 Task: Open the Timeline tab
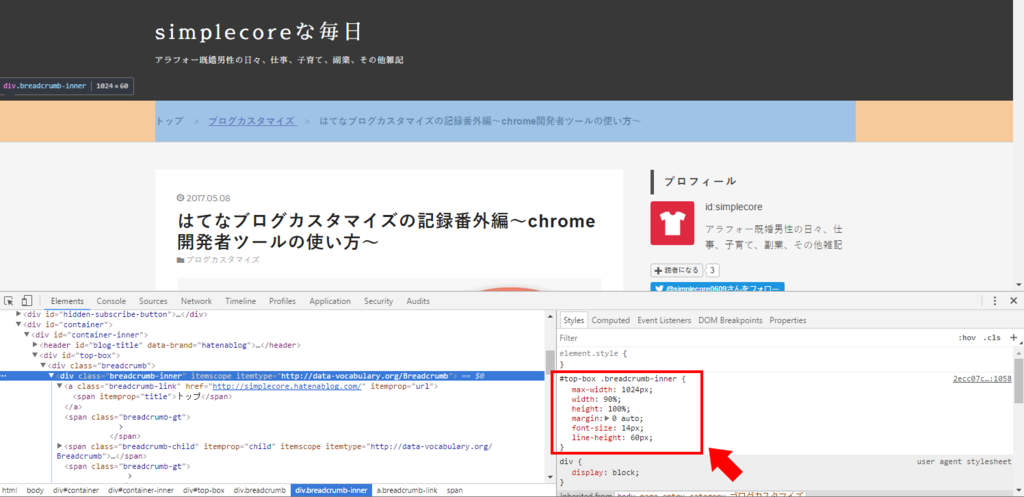coord(240,301)
